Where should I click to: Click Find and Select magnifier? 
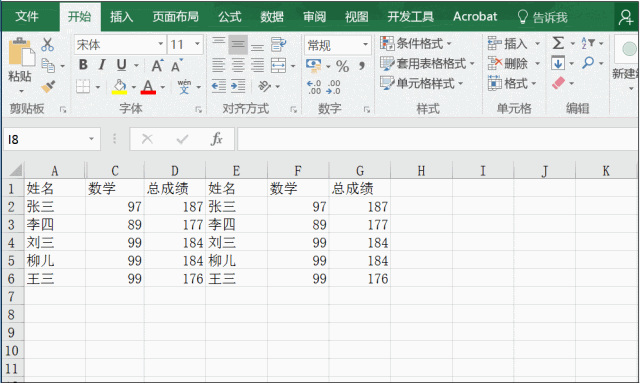tap(588, 63)
